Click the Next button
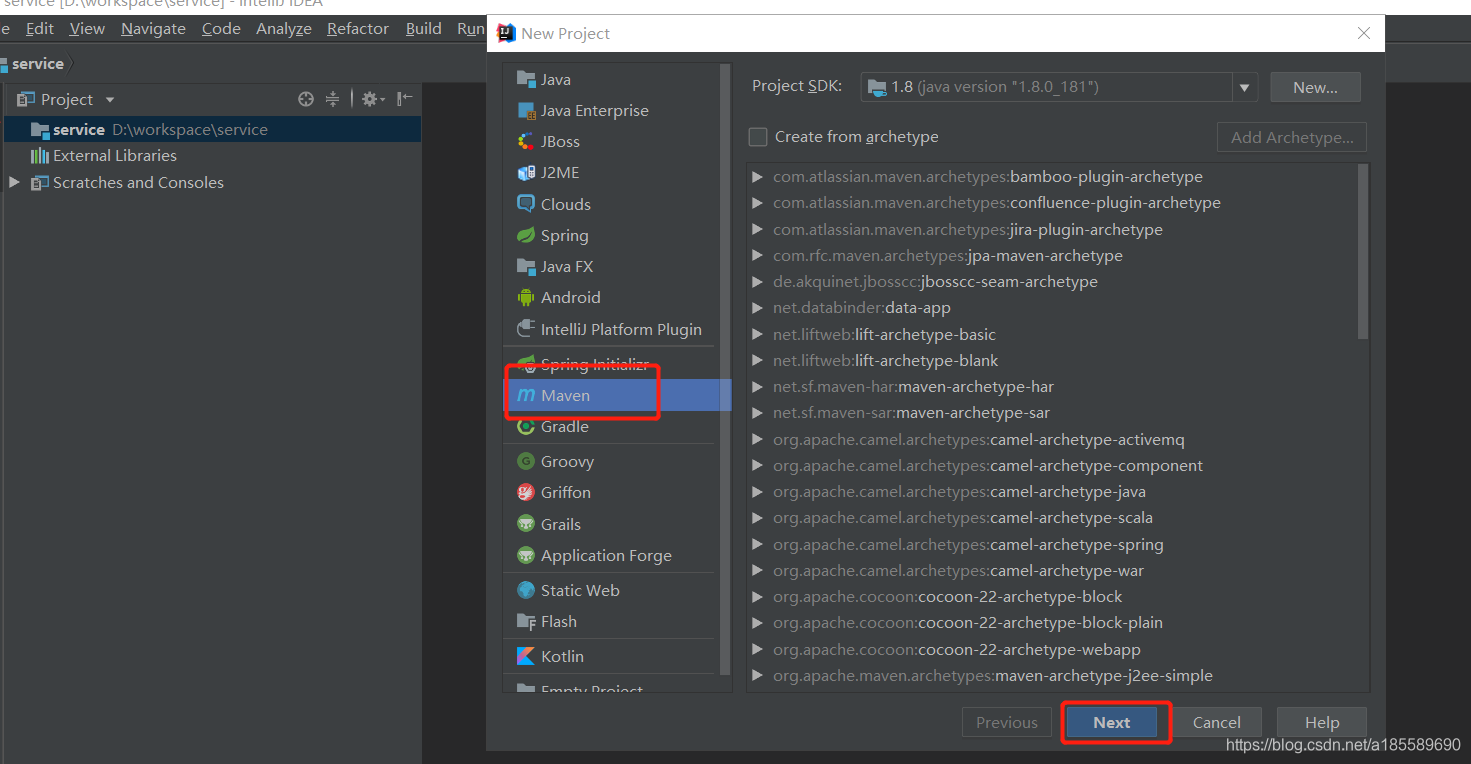The image size is (1471, 764). (x=1111, y=722)
